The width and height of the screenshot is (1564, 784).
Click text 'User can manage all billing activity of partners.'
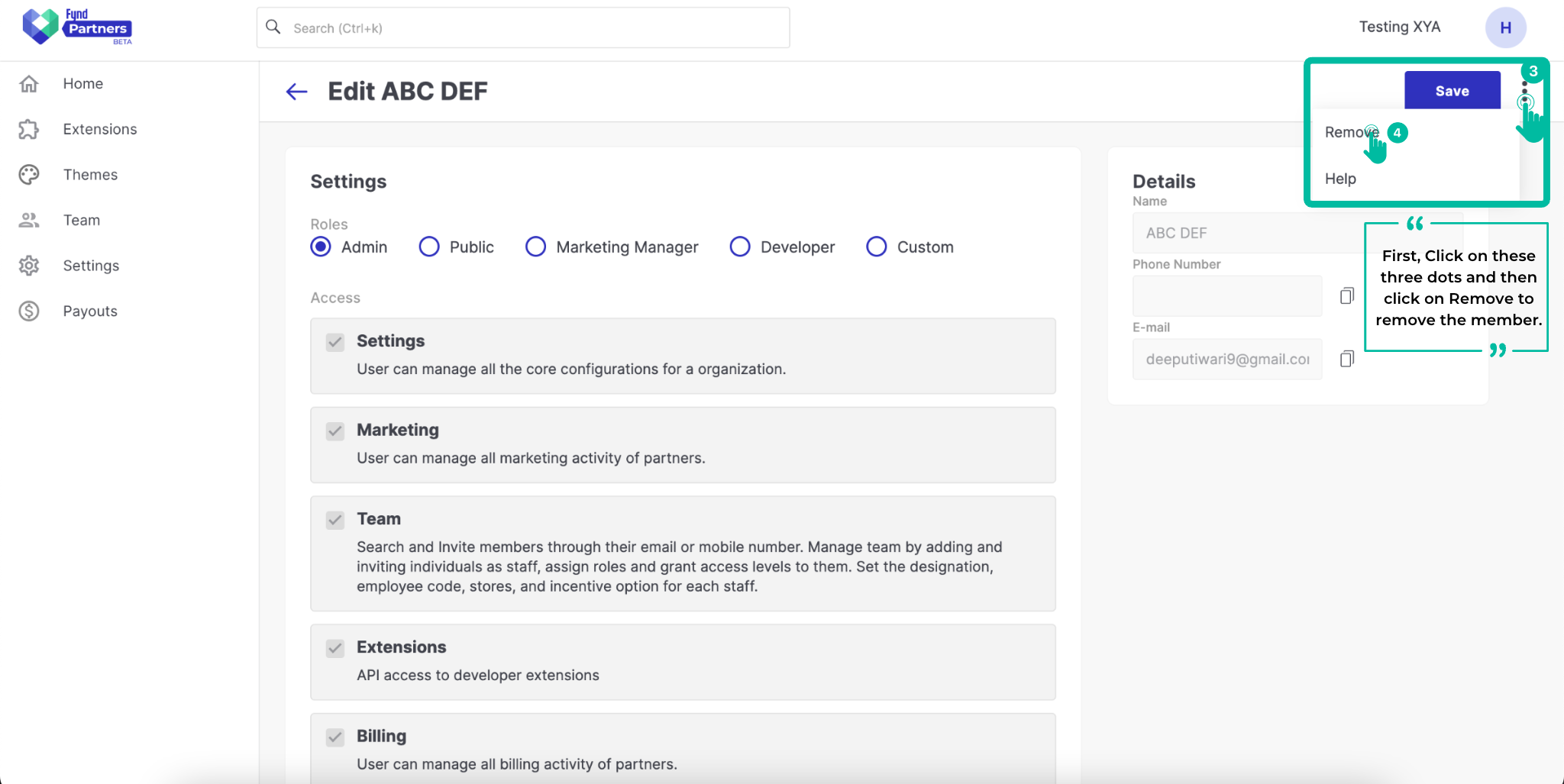(517, 764)
